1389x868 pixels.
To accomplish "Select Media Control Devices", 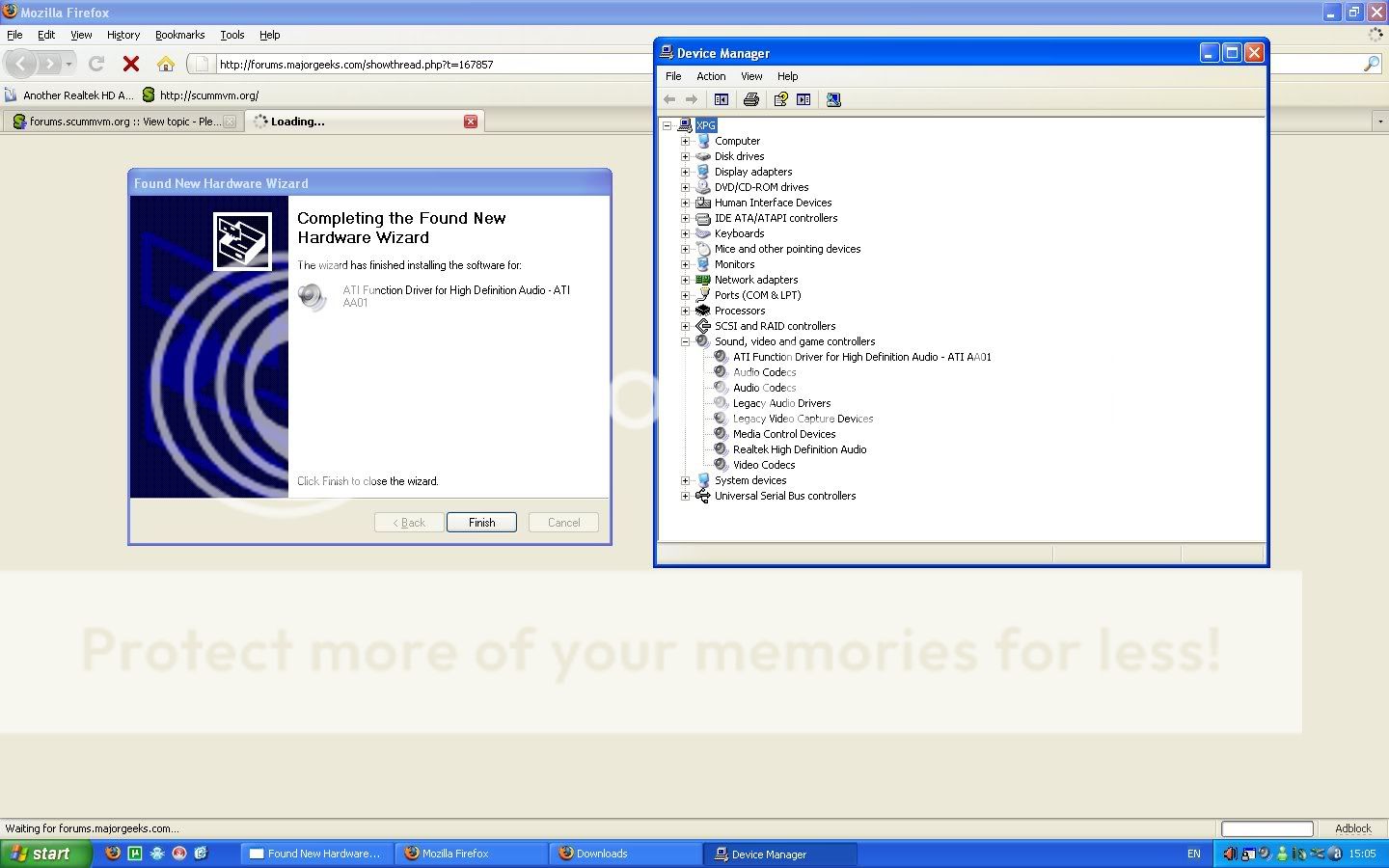I will pyautogui.click(x=784, y=434).
